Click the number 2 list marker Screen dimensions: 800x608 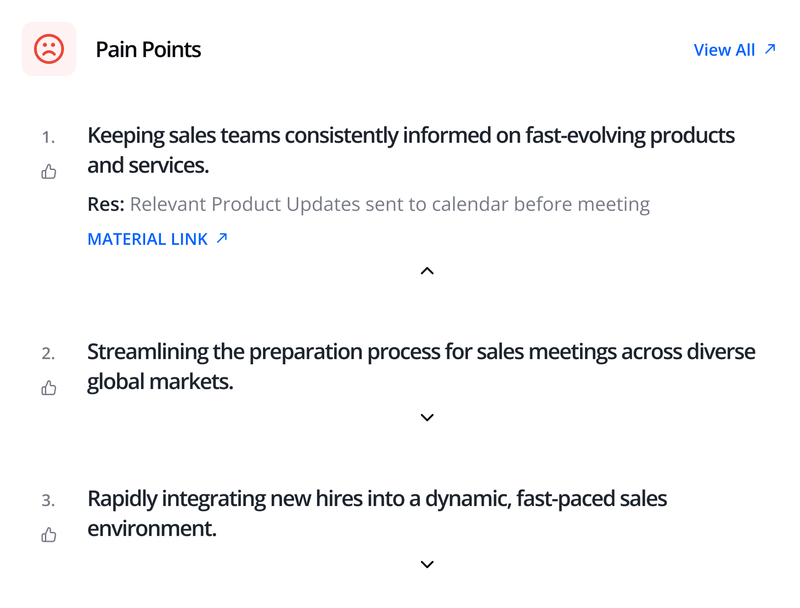point(48,353)
